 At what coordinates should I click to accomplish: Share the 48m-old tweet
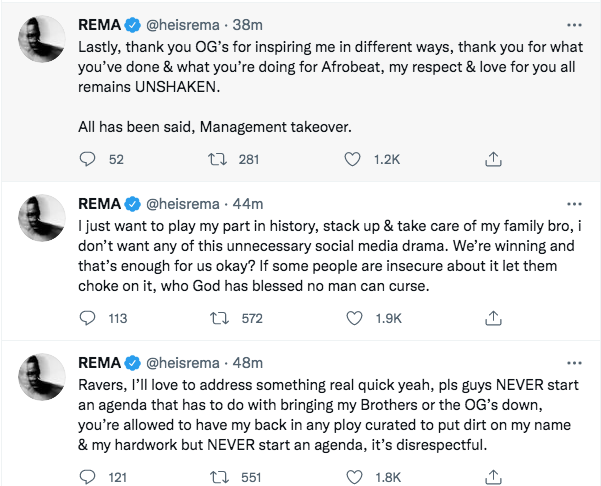[492, 477]
